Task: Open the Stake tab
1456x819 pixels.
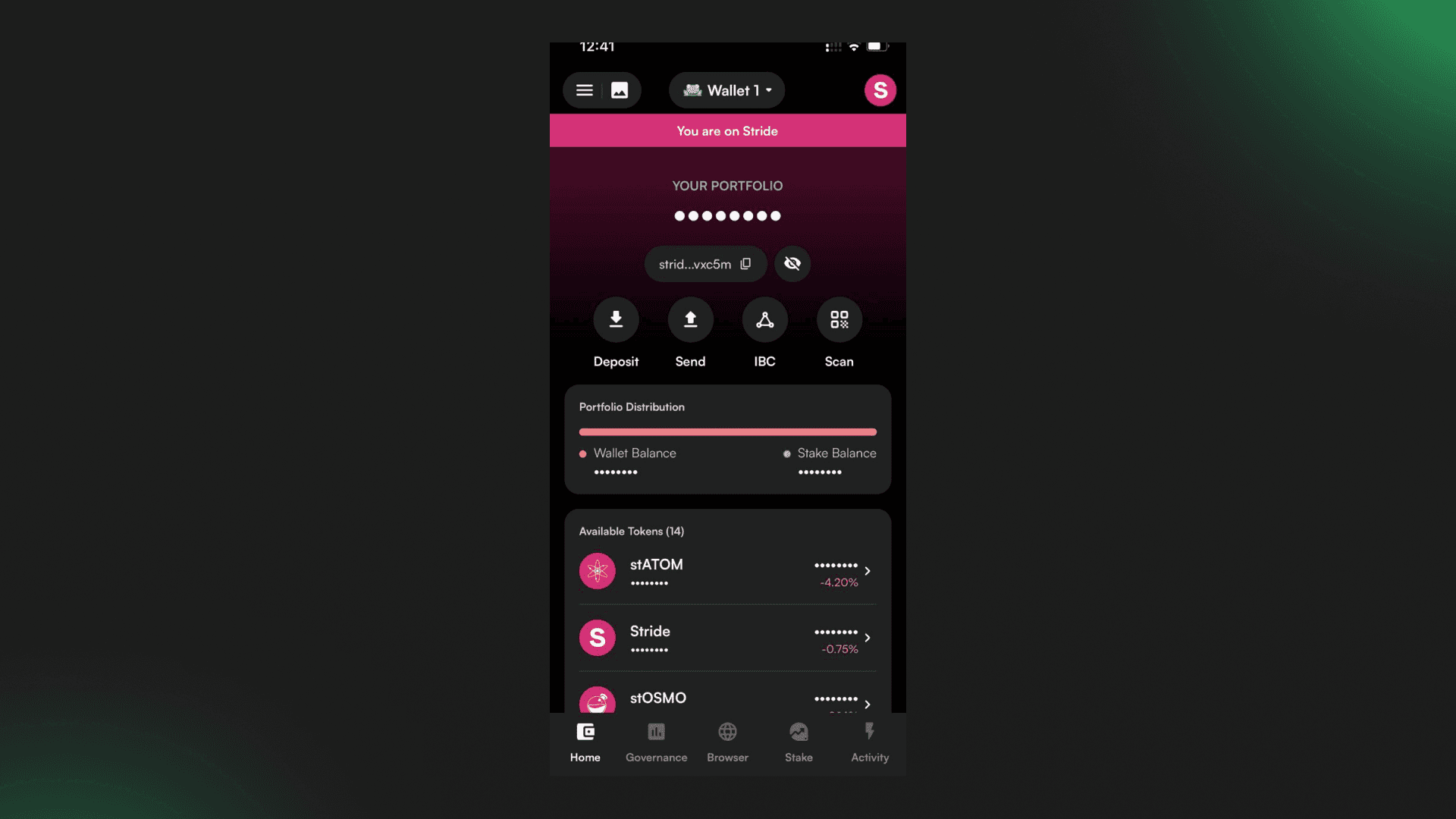Action: point(799,741)
